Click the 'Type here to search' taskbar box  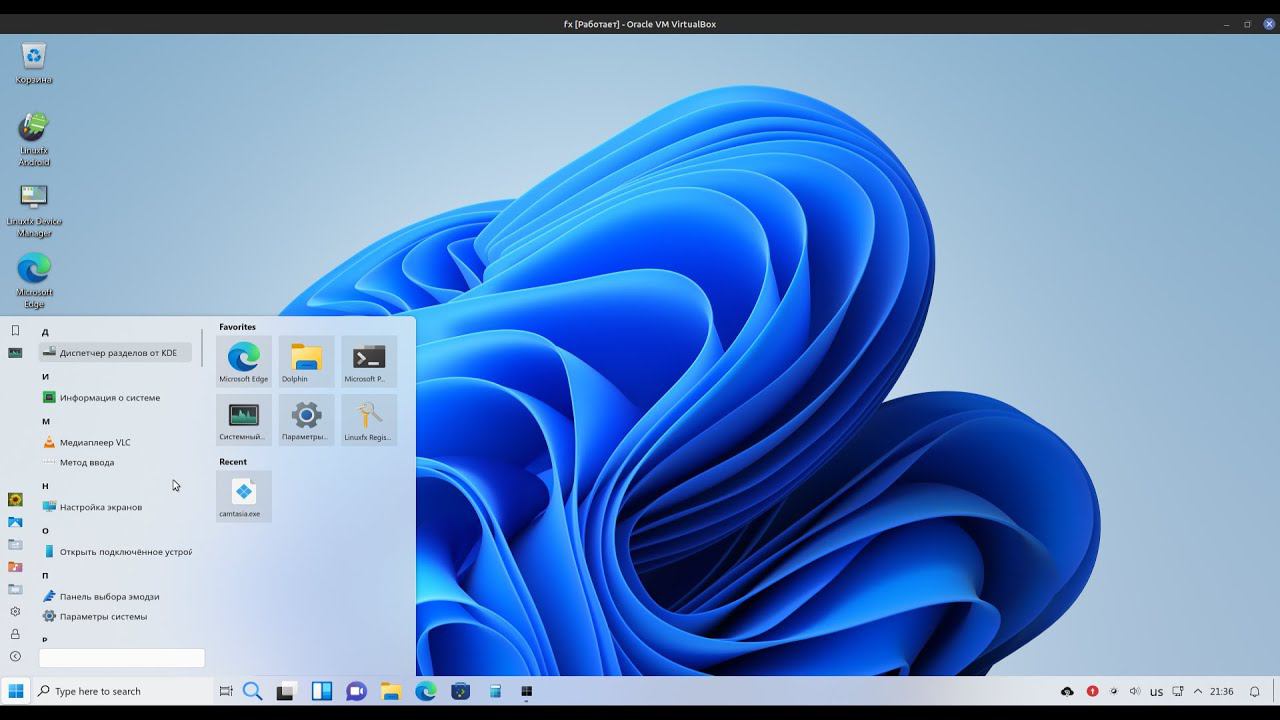pos(123,691)
